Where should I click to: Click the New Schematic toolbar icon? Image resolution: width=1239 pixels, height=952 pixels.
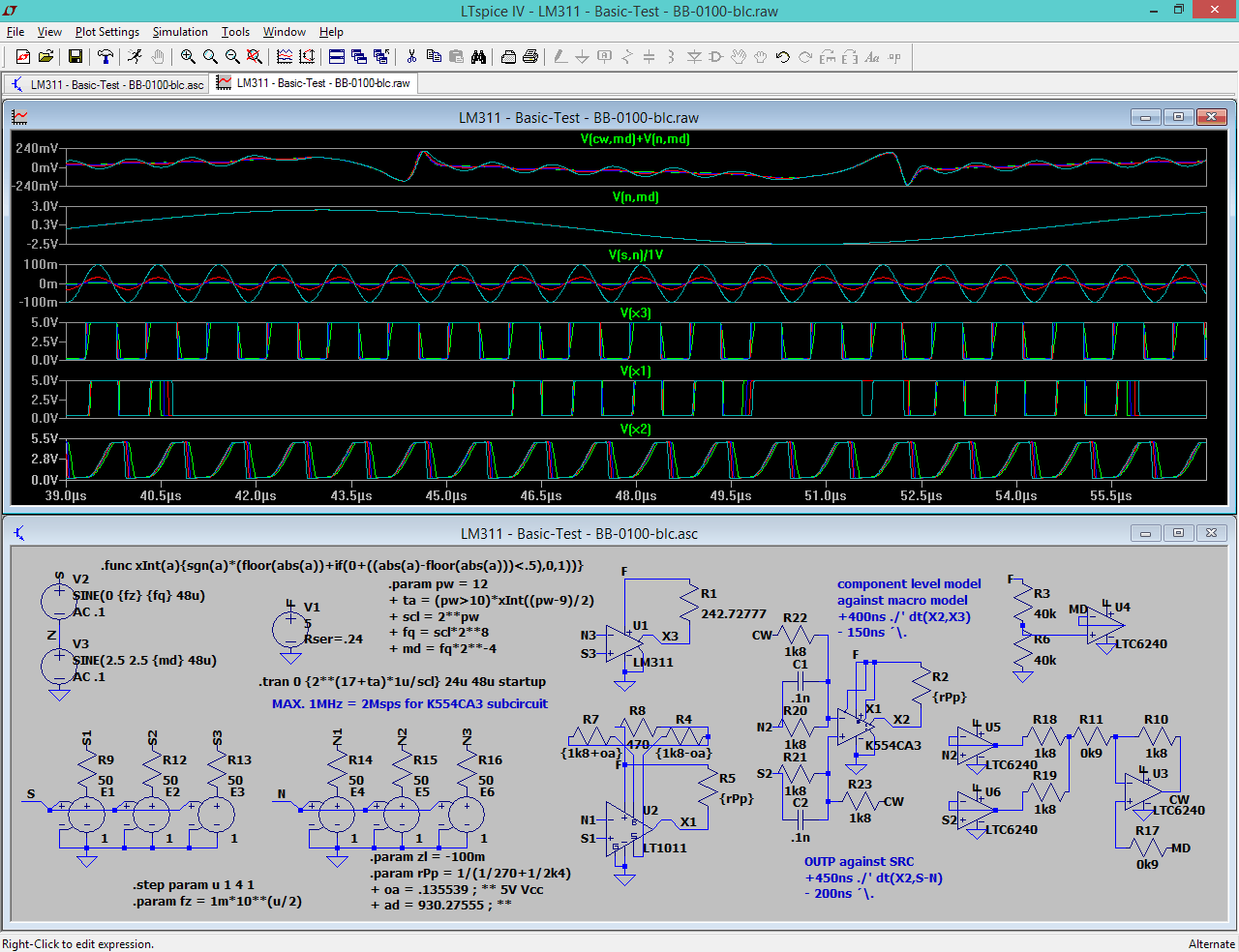pos(23,57)
